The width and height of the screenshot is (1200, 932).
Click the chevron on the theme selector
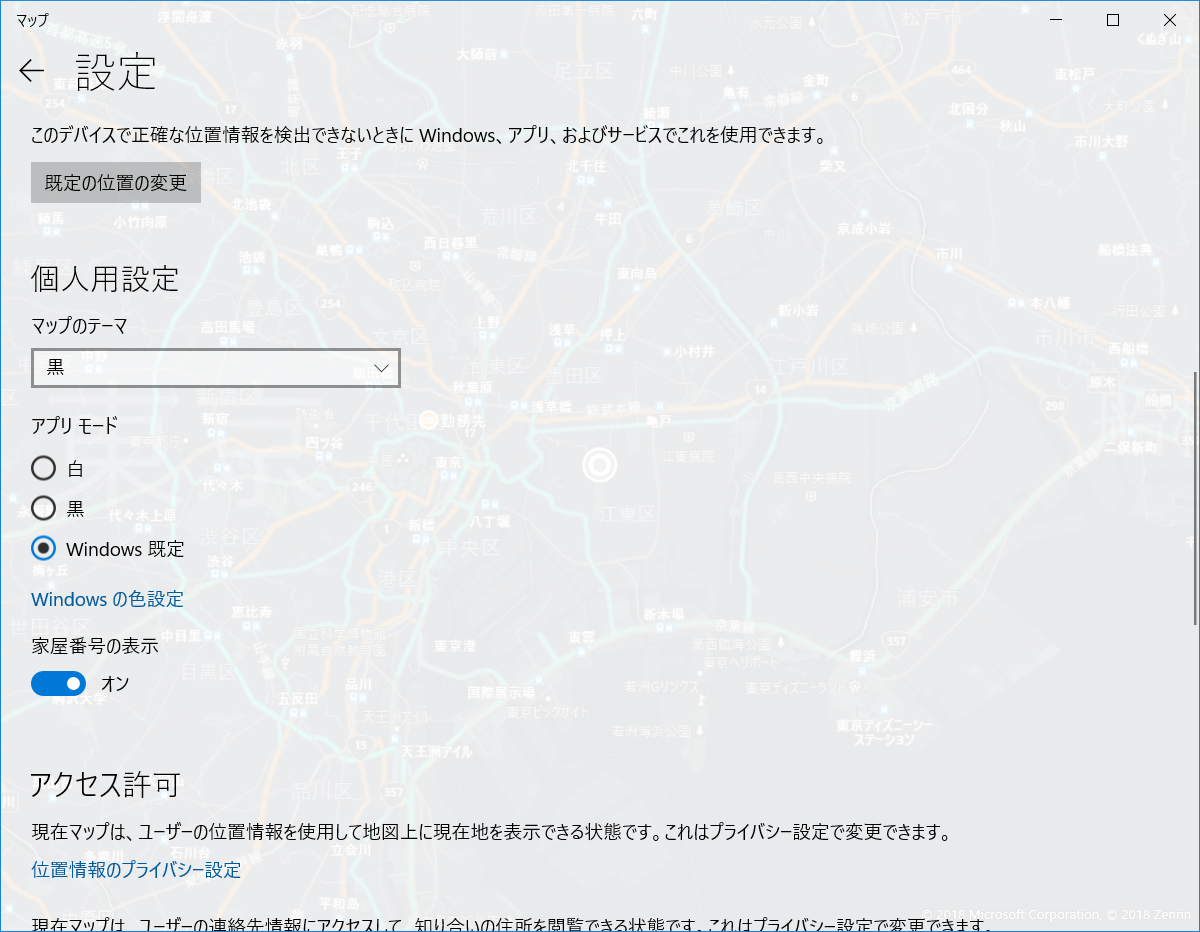380,368
